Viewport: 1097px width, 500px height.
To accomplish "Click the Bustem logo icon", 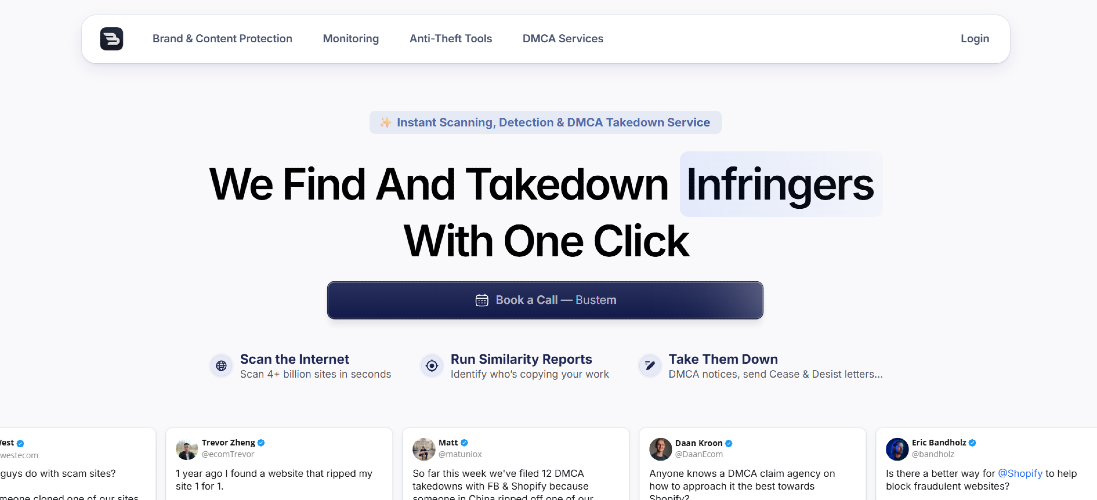I will pyautogui.click(x=111, y=38).
